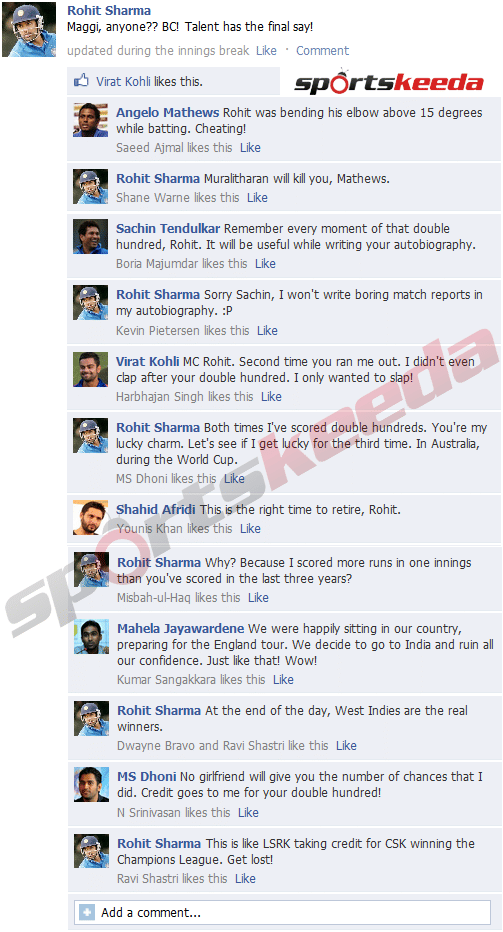Click Virat Kohli name in likes bar
The height and width of the screenshot is (932, 503).
[123, 81]
